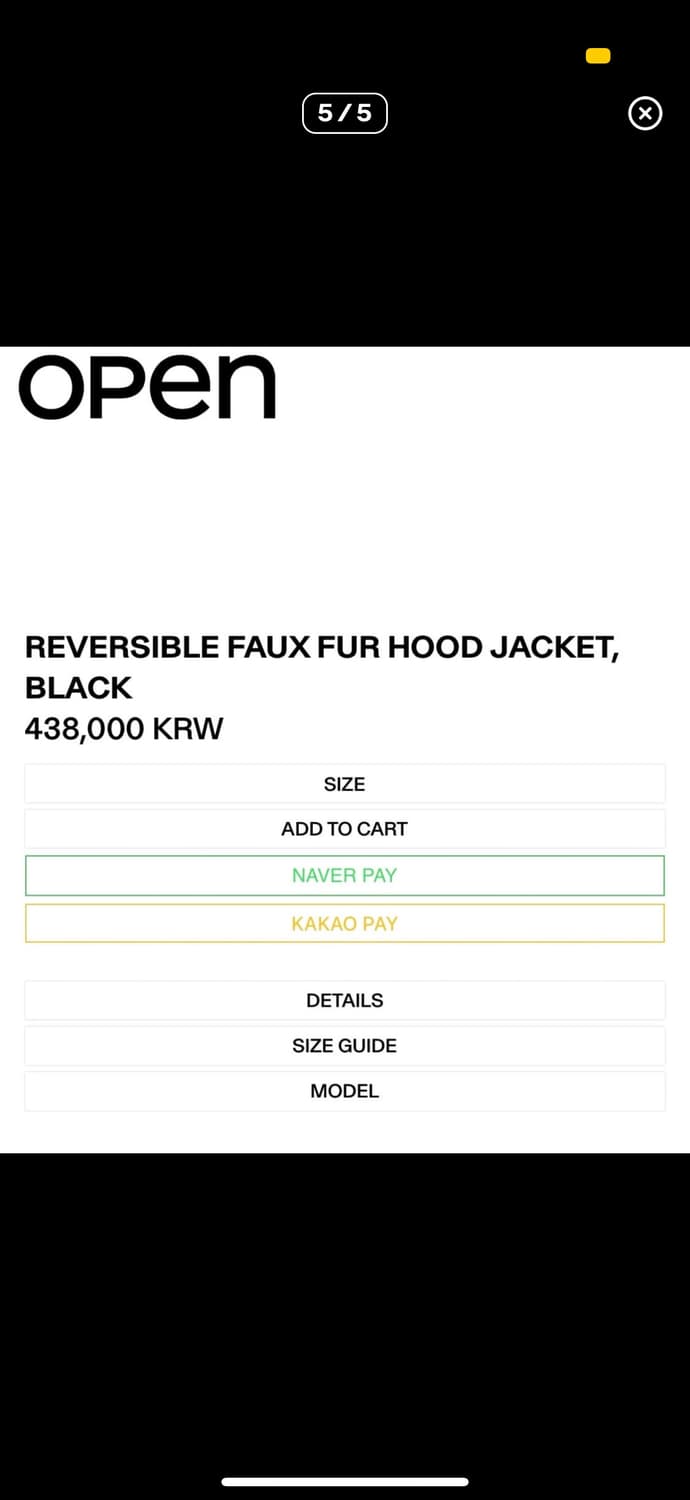Pay with KAKAO PAY
The height and width of the screenshot is (1500, 690).
(344, 923)
